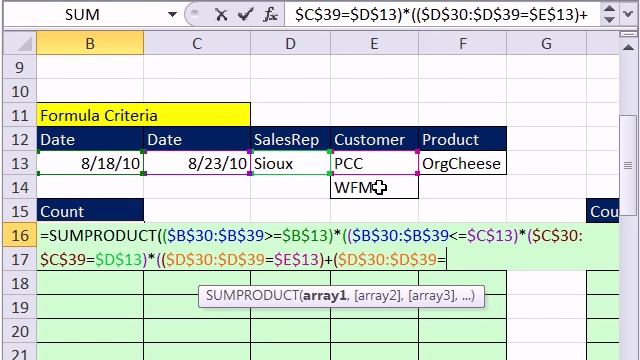This screenshot has width=640, height=360.
Task: Click [array3] in the SUMPRODUCT tooltip
Action: (432, 296)
